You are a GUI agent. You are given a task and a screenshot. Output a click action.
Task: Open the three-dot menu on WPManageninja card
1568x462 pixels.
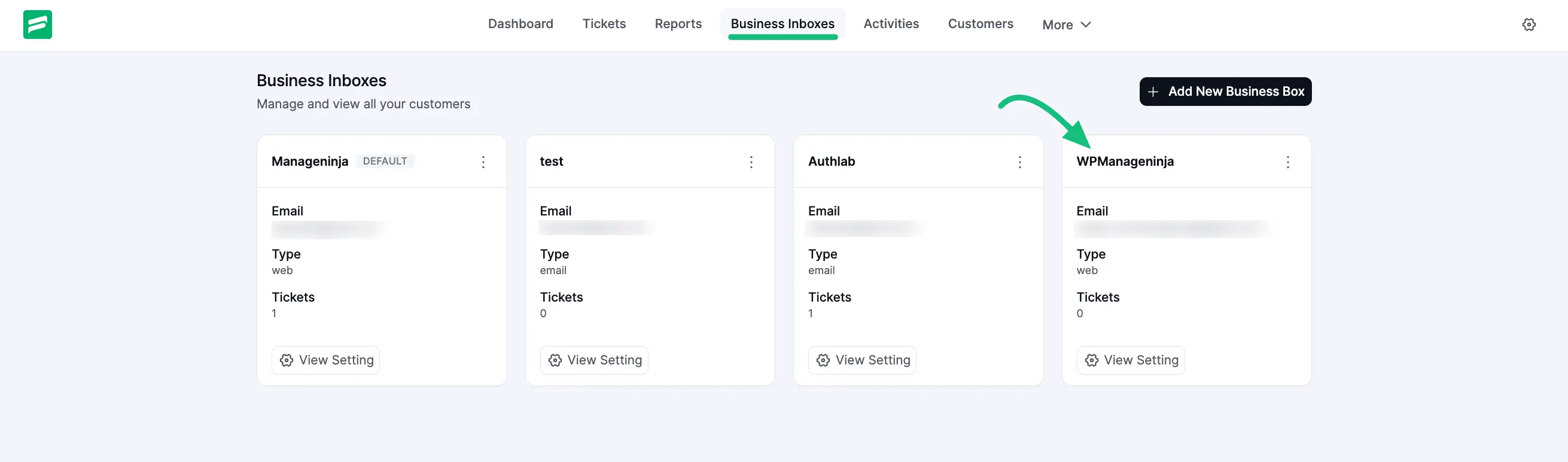[x=1288, y=162]
